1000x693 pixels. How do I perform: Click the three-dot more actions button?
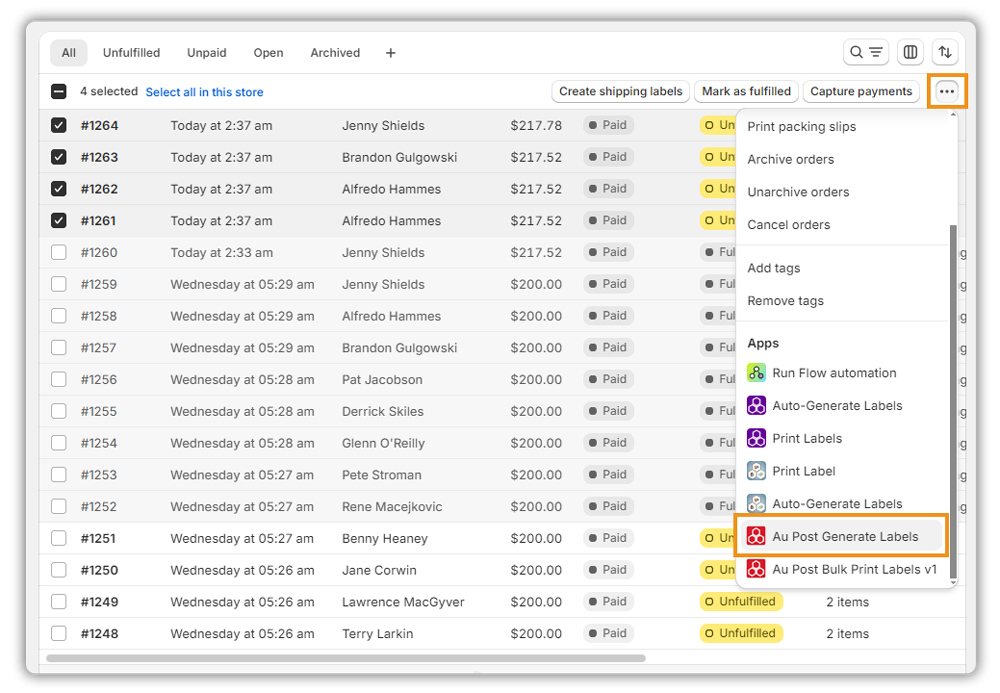click(x=946, y=91)
